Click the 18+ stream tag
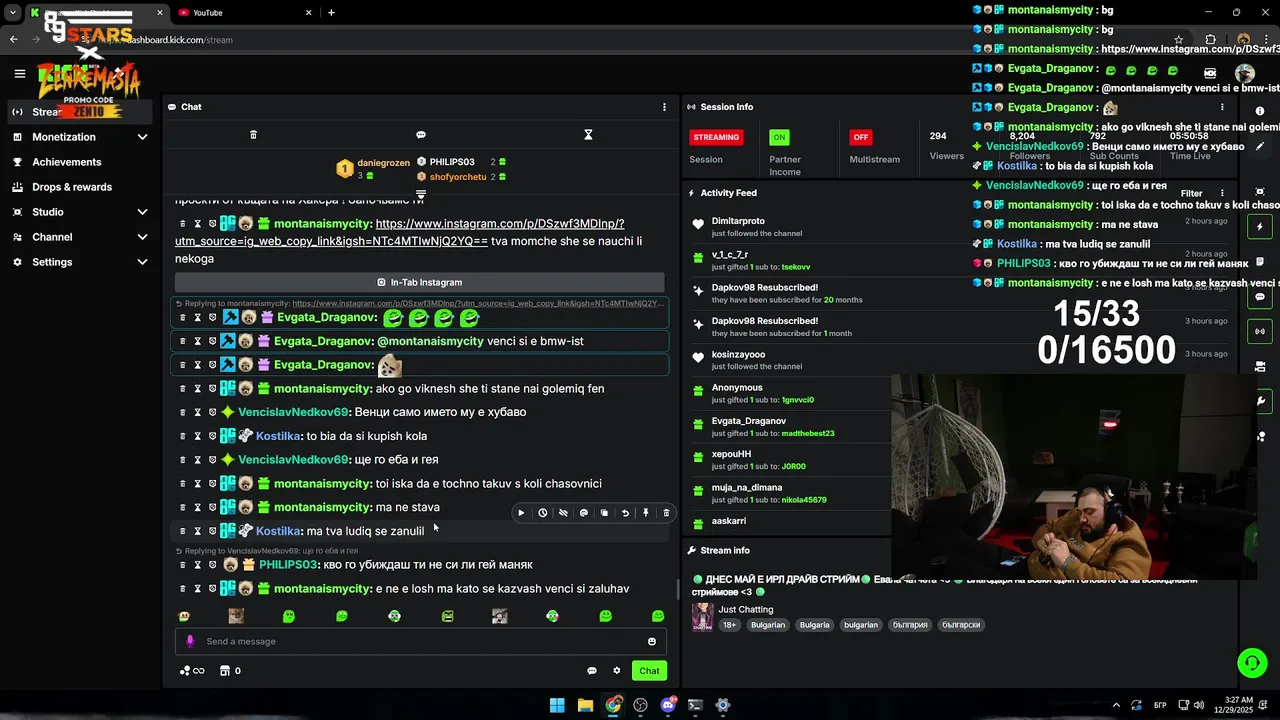The image size is (1280, 720). point(730,625)
